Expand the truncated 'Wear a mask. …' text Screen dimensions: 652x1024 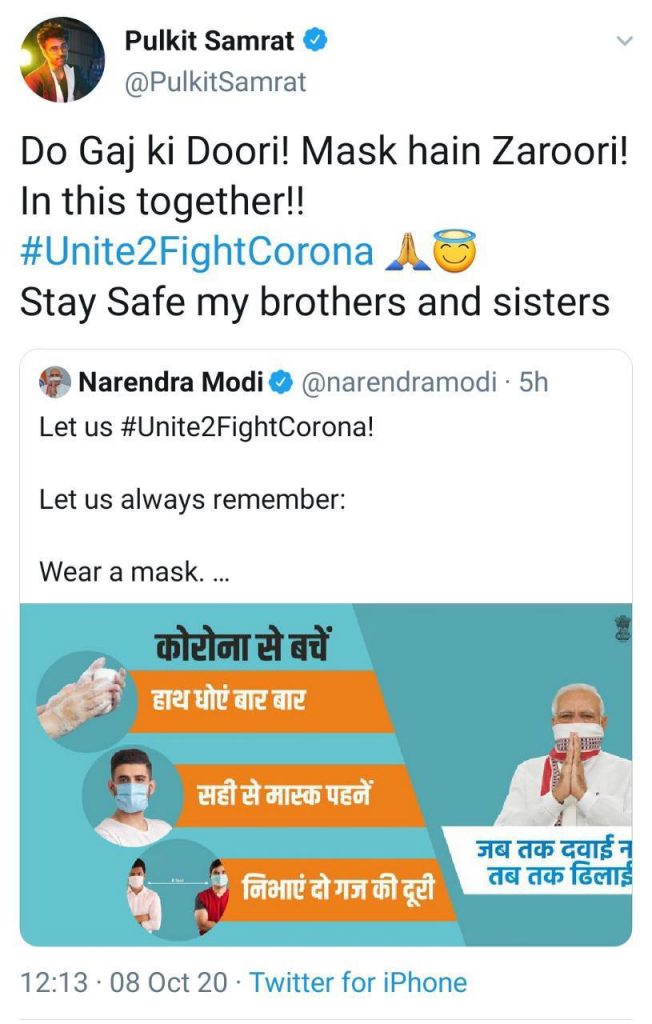tap(135, 572)
